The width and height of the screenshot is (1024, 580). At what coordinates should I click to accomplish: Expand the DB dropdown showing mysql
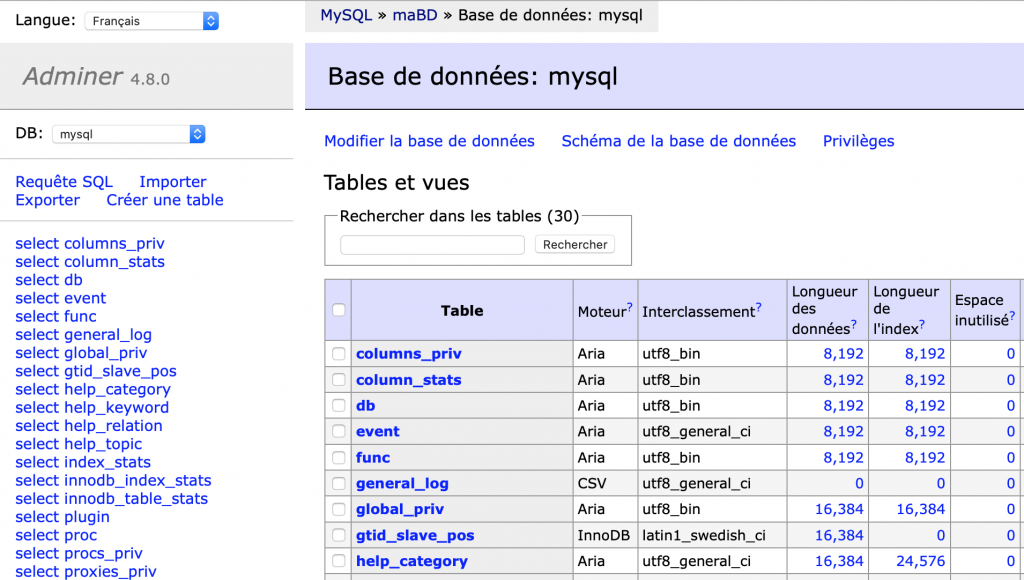pos(128,134)
